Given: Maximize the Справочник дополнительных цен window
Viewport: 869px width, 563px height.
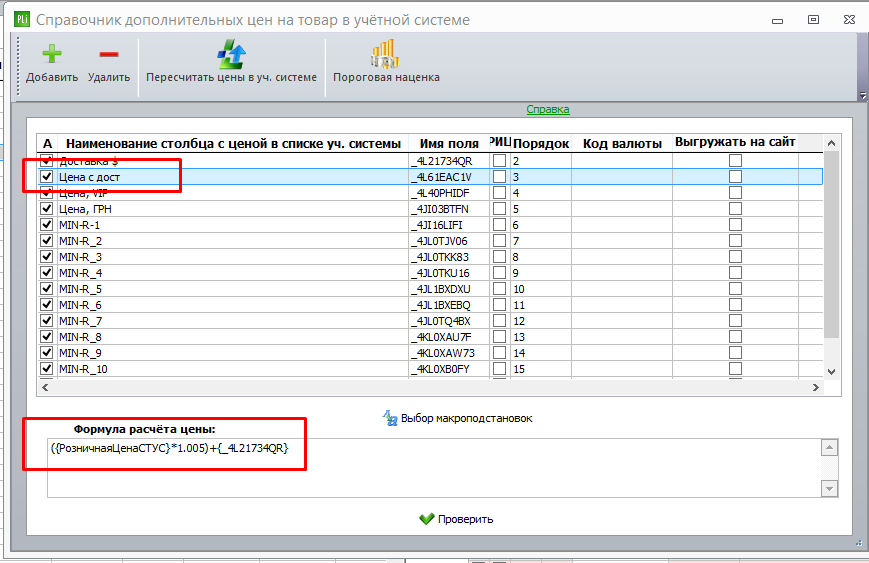Looking at the screenshot, I should (x=813, y=19).
